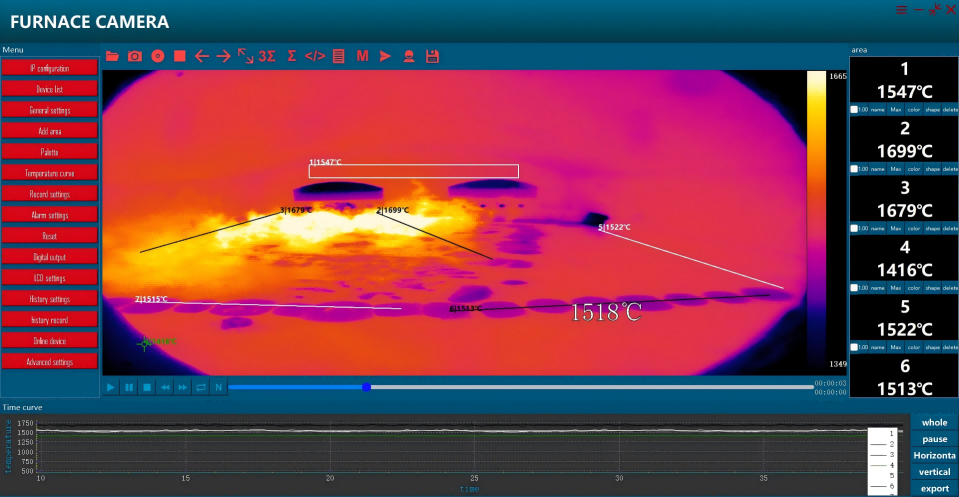959x497 pixels.
Task: Select the single Σ toolbar icon
Action: tap(292, 56)
